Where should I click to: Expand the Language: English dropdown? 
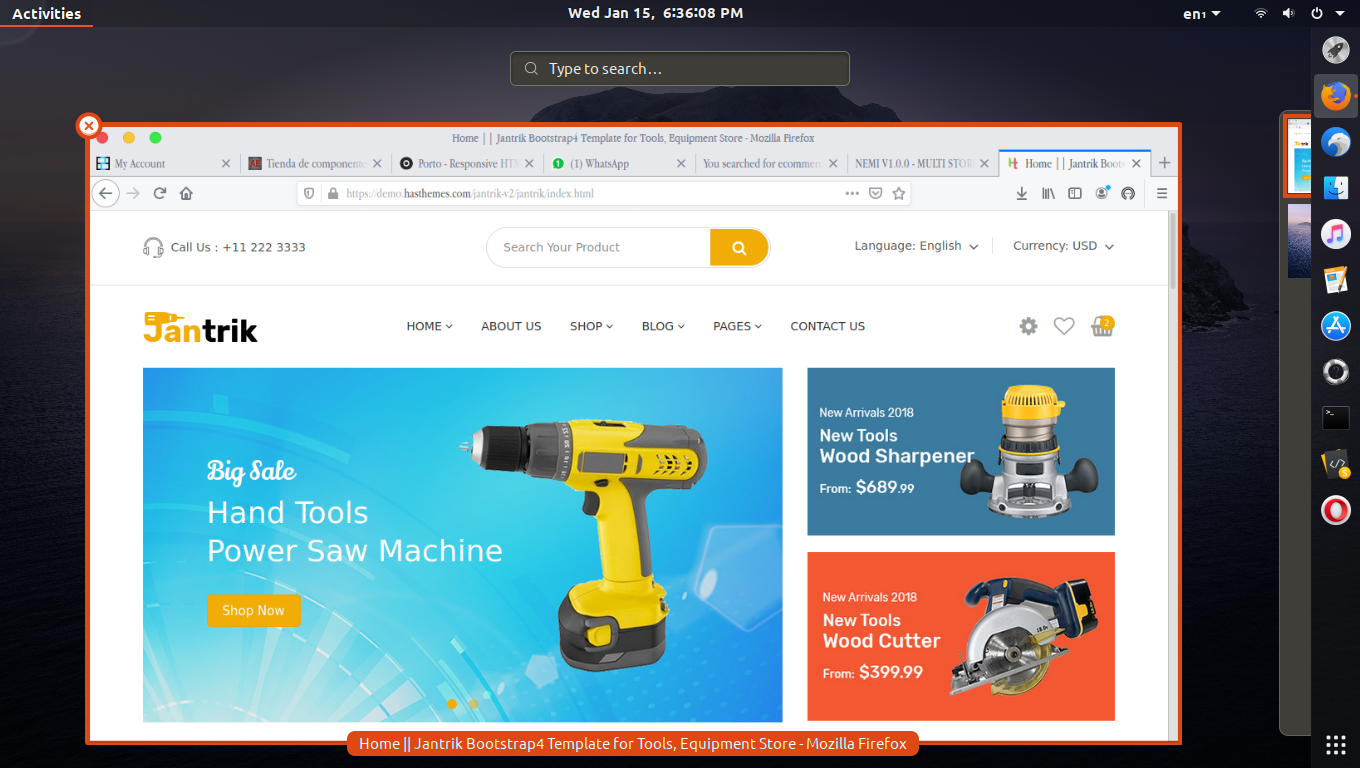pyautogui.click(x=916, y=246)
